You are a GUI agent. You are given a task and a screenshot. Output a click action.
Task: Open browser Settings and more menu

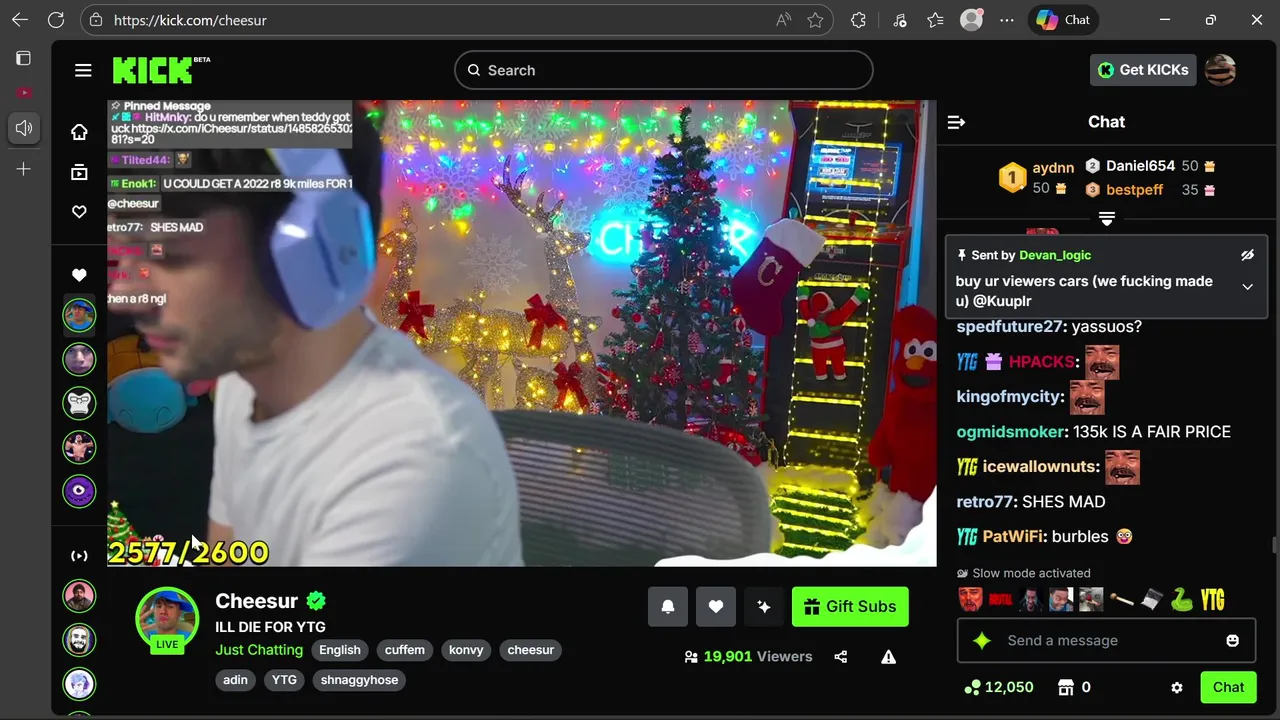pos(1007,20)
